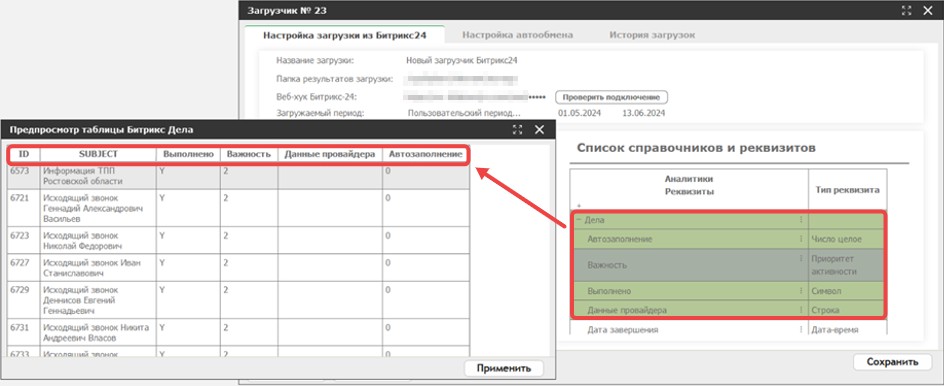Click the ID column header
The image size is (944, 386).
point(24,154)
